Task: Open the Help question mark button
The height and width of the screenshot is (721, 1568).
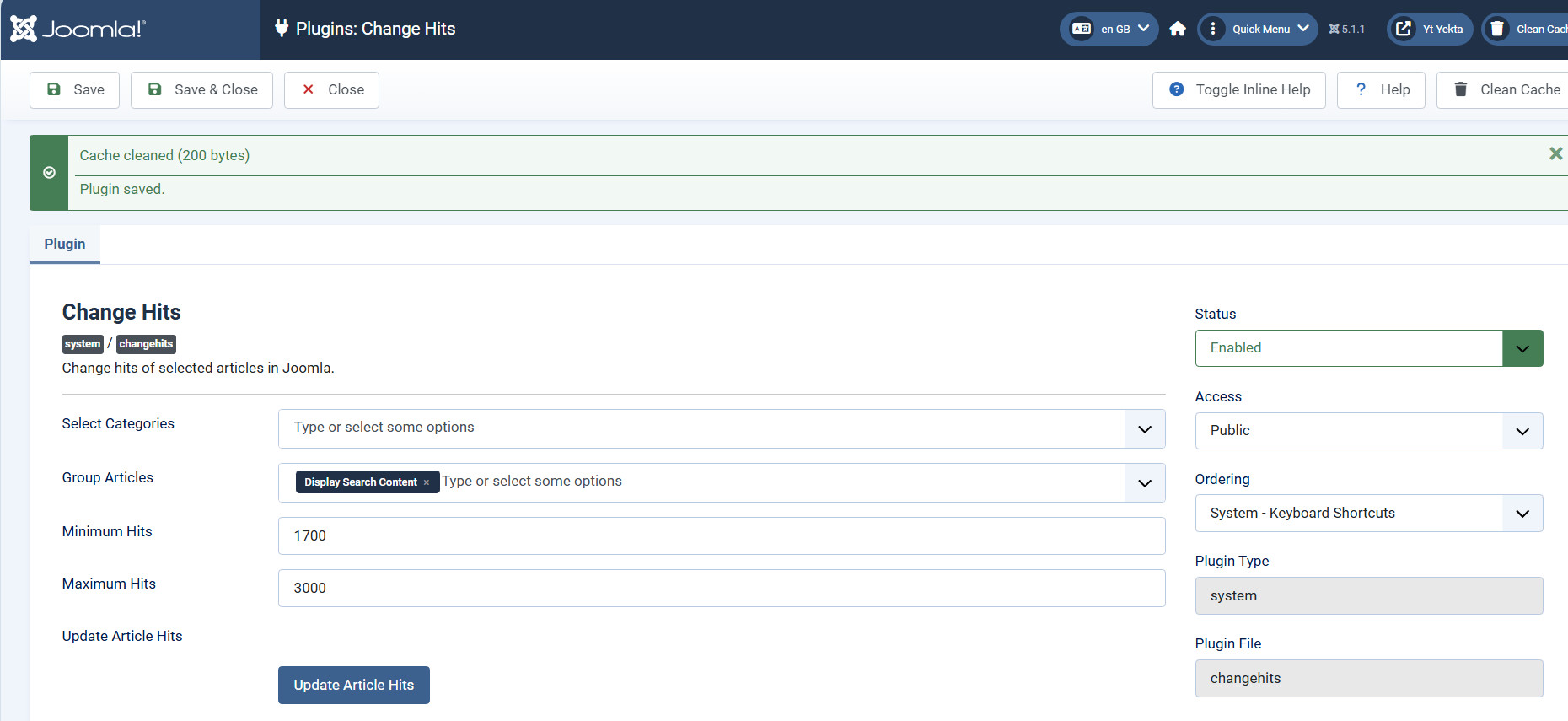Action: (1380, 90)
